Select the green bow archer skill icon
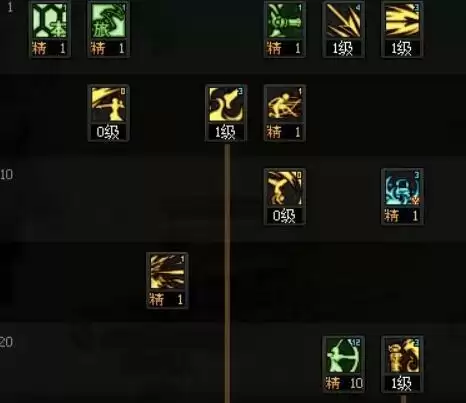466x403 pixels. pyautogui.click(x=343, y=356)
